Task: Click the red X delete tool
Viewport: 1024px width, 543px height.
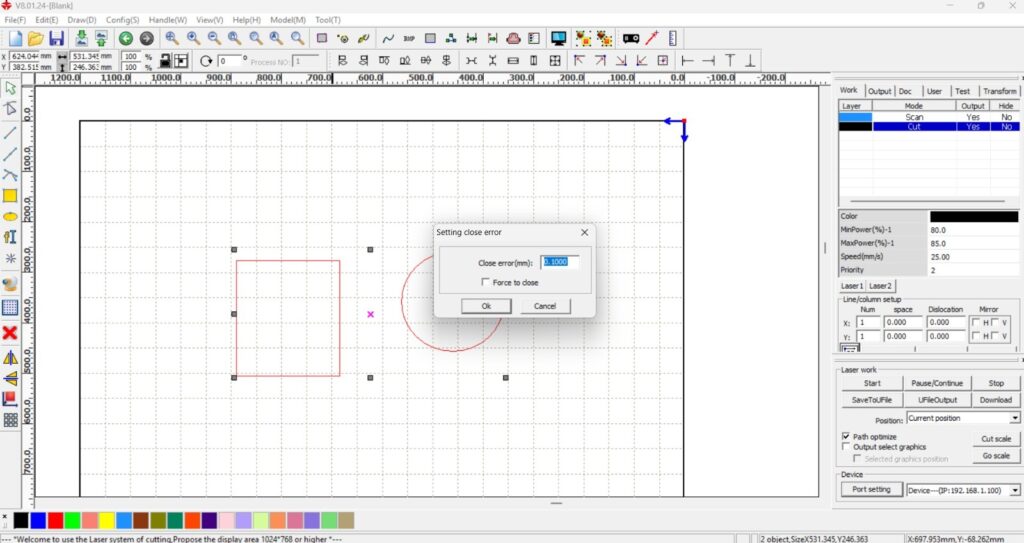Action: pos(10,333)
